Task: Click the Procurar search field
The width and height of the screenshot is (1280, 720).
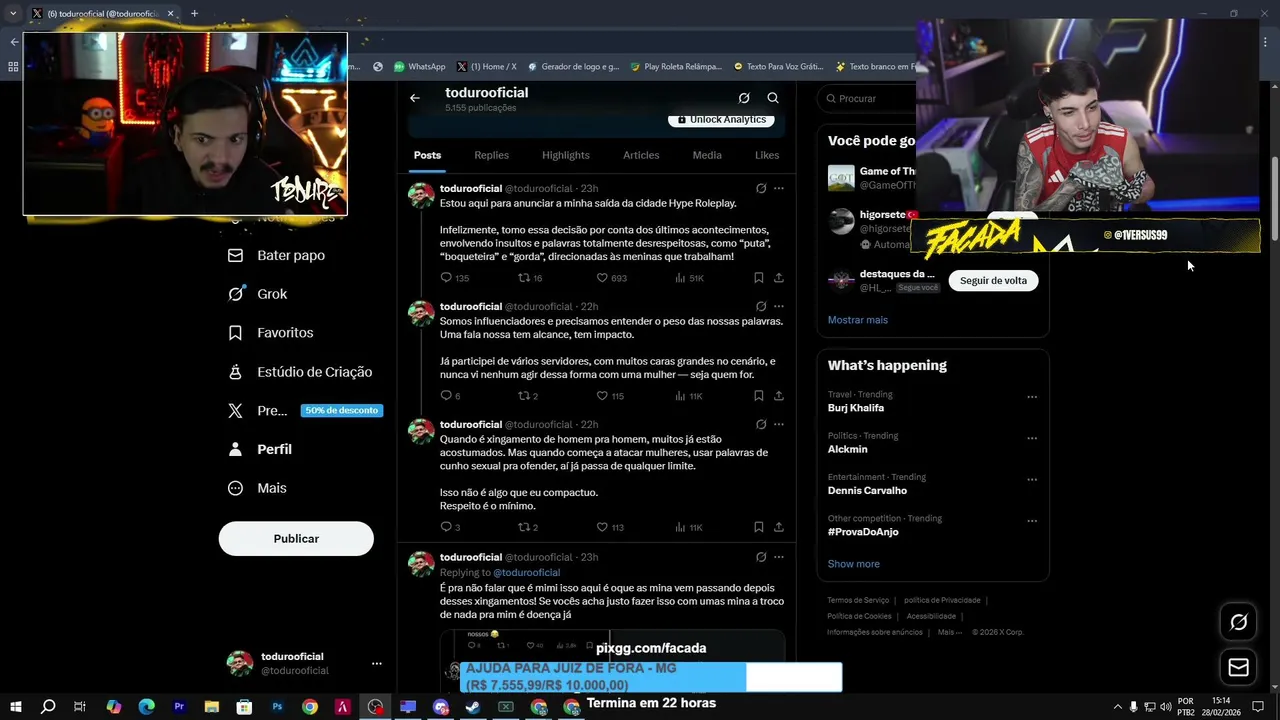Action: [868, 98]
